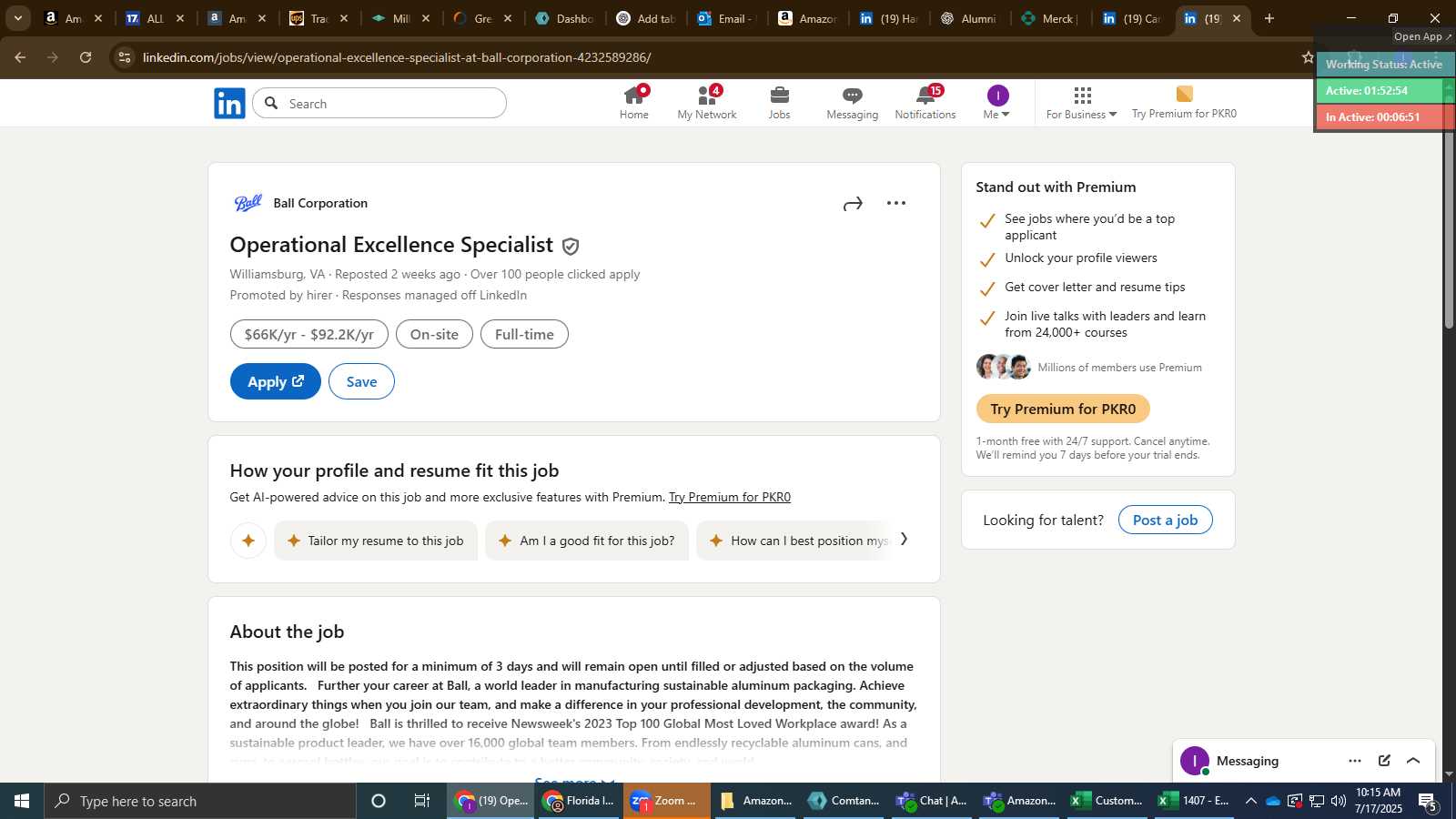The image size is (1456, 819).
Task: Go to the Home feed icon
Action: (x=634, y=103)
